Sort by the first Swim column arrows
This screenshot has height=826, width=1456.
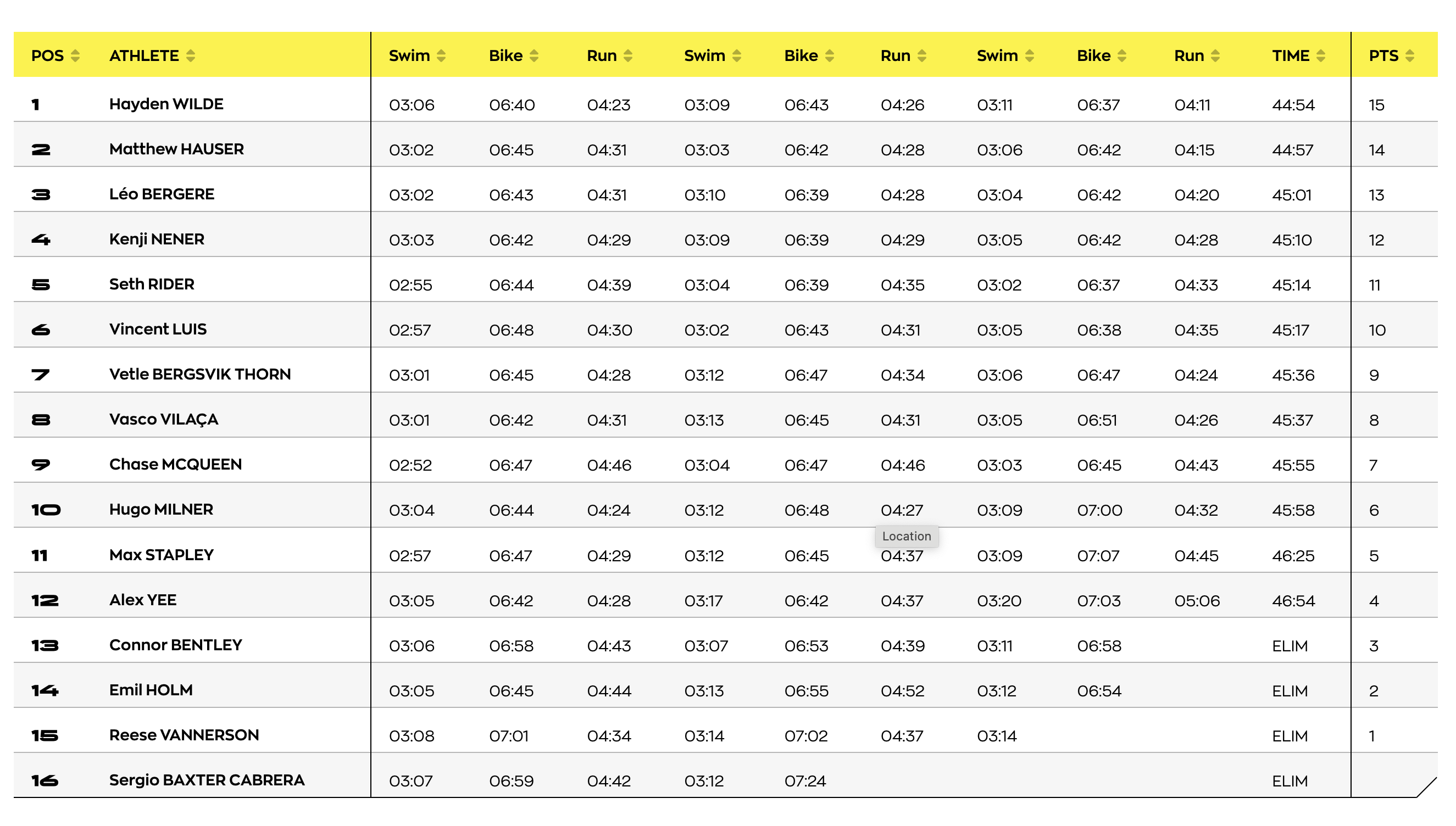point(441,55)
